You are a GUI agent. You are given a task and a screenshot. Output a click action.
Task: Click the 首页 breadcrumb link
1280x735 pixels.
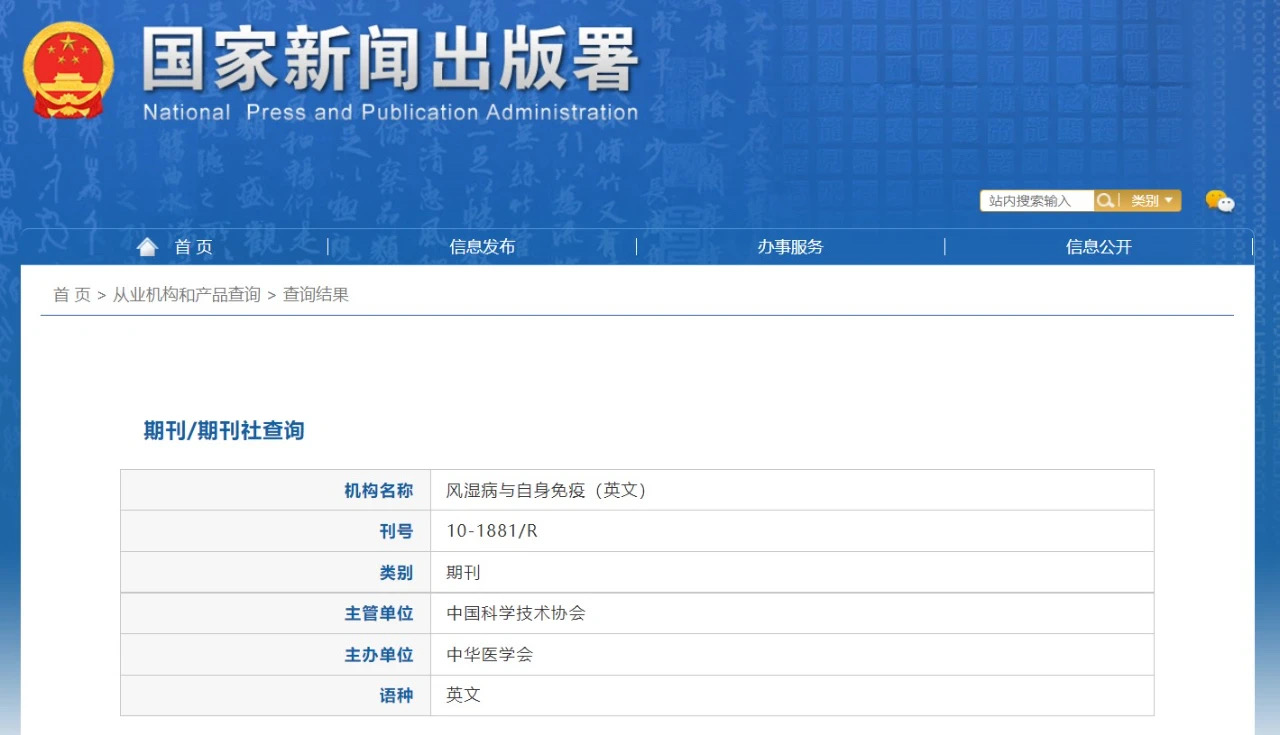(x=71, y=295)
